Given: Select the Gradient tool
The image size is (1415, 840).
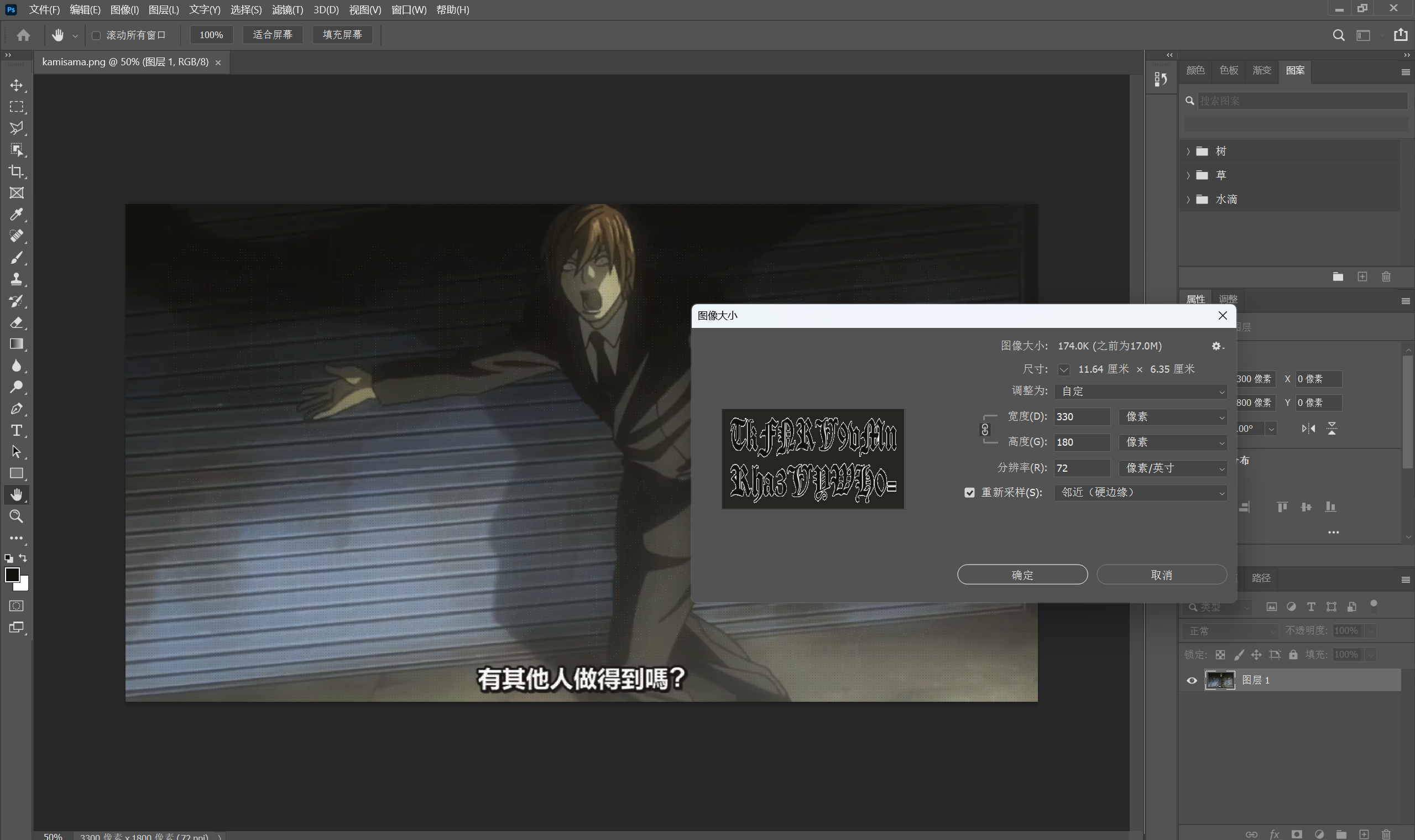Looking at the screenshot, I should (17, 343).
